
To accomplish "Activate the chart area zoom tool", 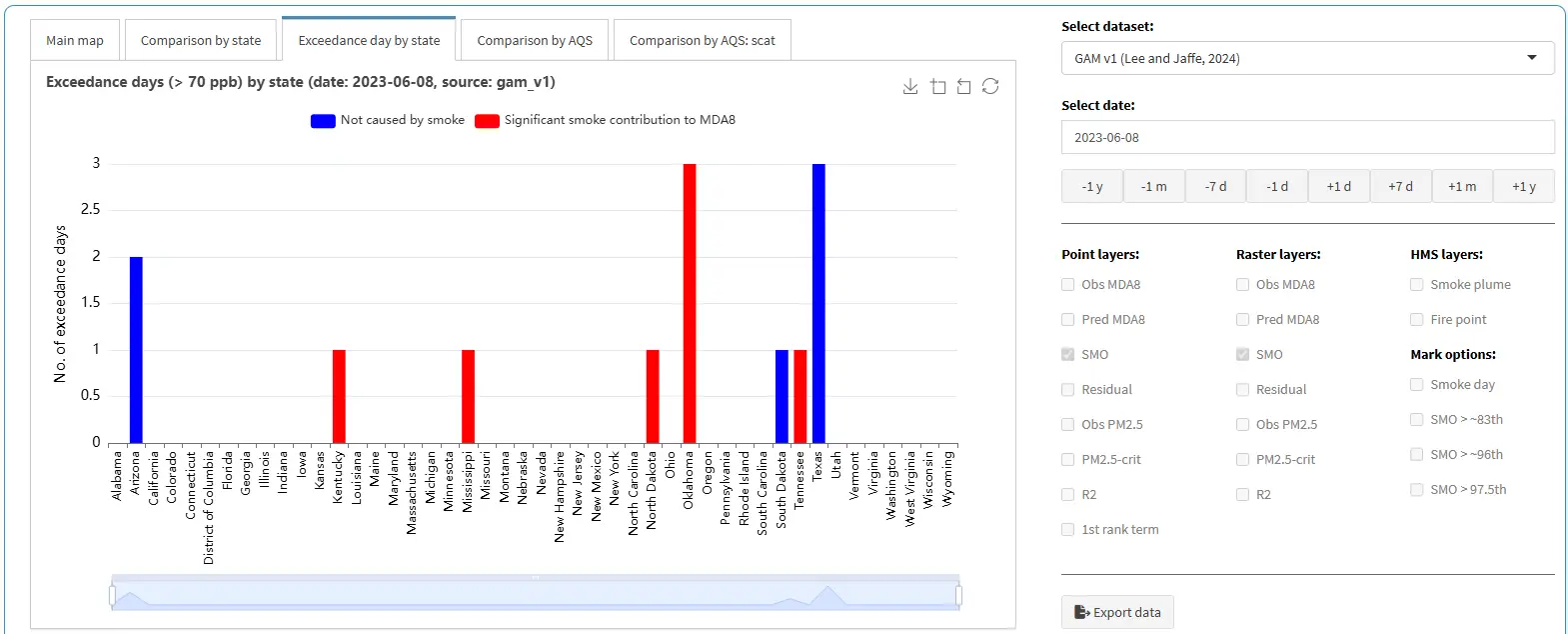I will click(x=937, y=87).
